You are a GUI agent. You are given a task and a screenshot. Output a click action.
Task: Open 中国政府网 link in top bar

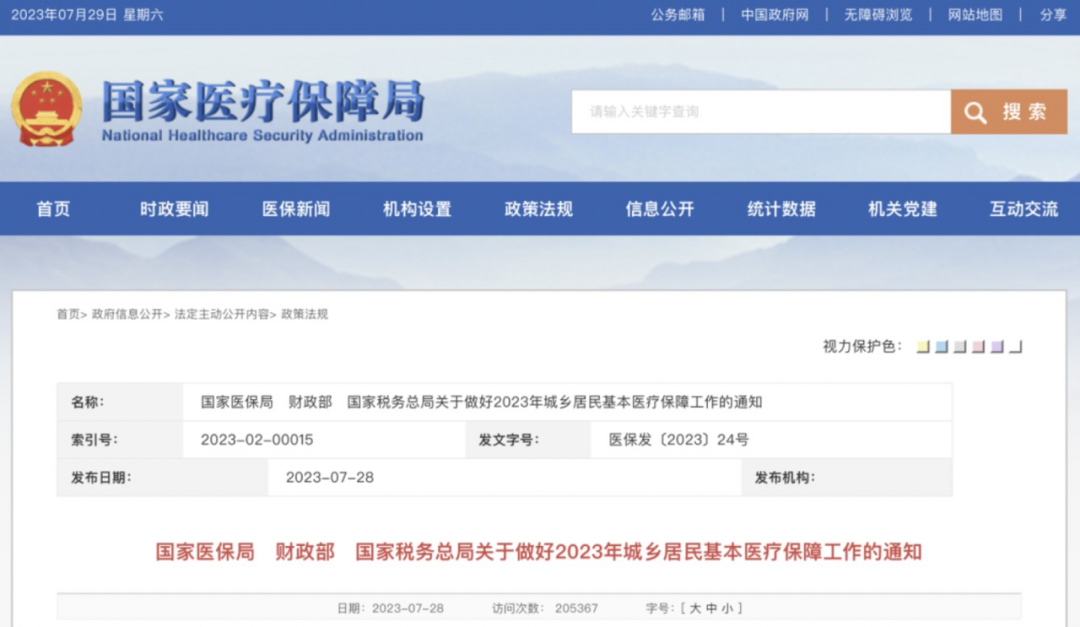click(x=775, y=15)
